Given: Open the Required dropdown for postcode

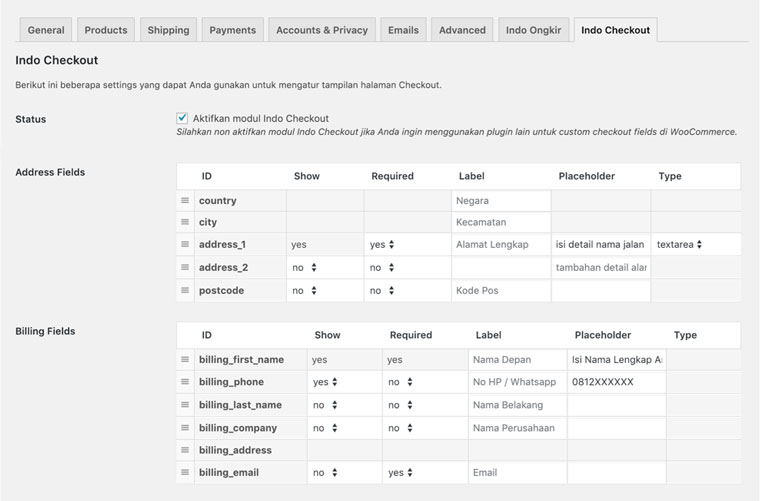Looking at the screenshot, I should pos(382,291).
